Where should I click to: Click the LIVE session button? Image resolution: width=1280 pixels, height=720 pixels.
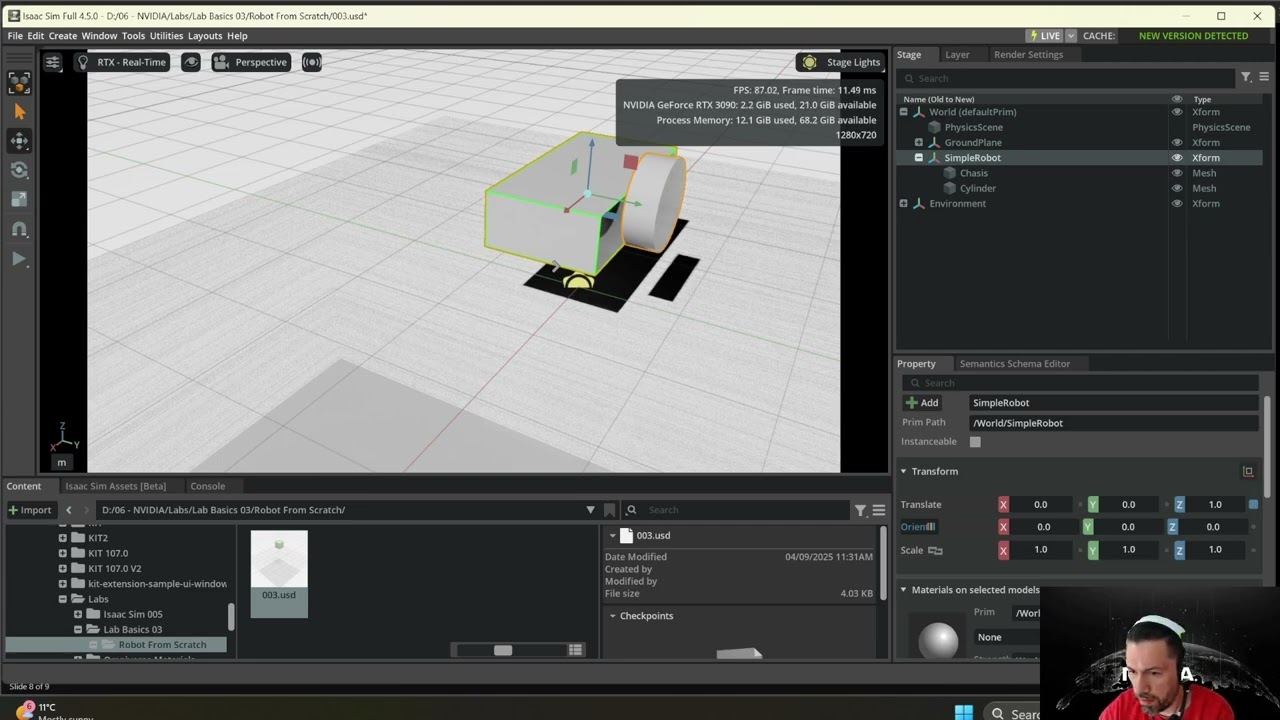(x=1044, y=36)
